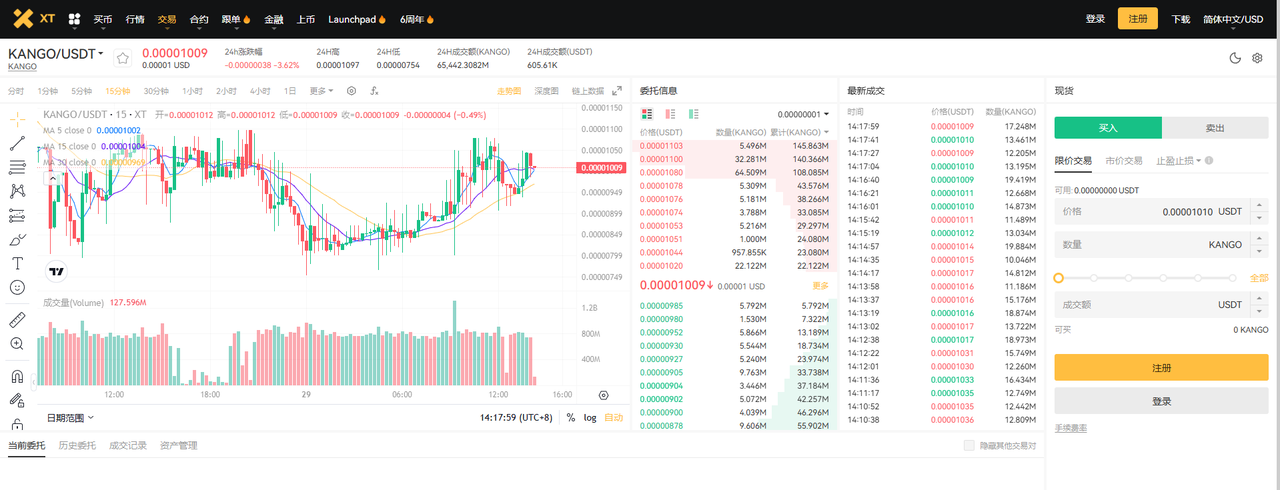Viewport: 1280px width, 490px height.
Task: Expand chart to fullscreen
Action: click(617, 91)
